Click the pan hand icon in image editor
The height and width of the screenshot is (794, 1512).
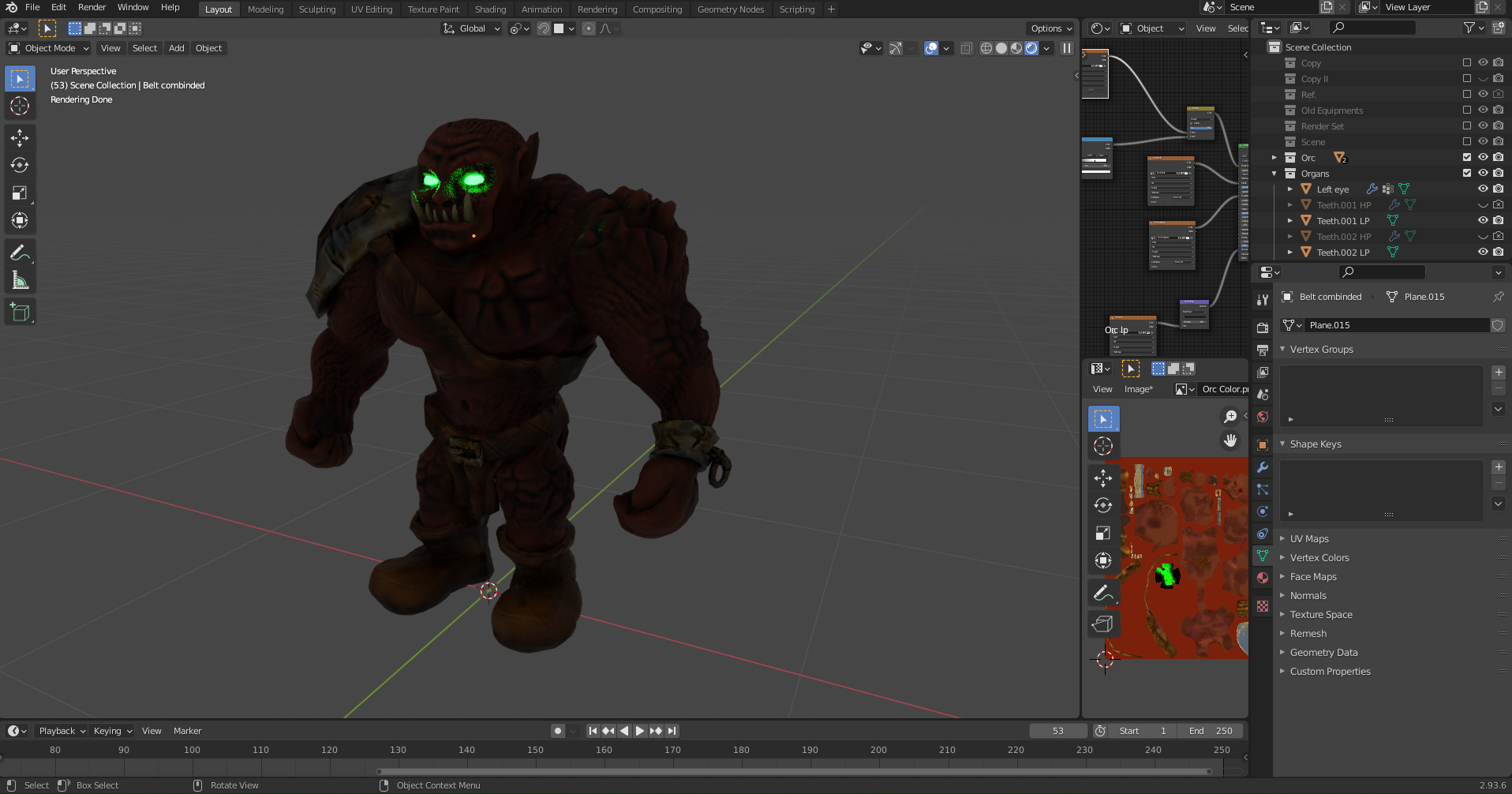point(1230,440)
